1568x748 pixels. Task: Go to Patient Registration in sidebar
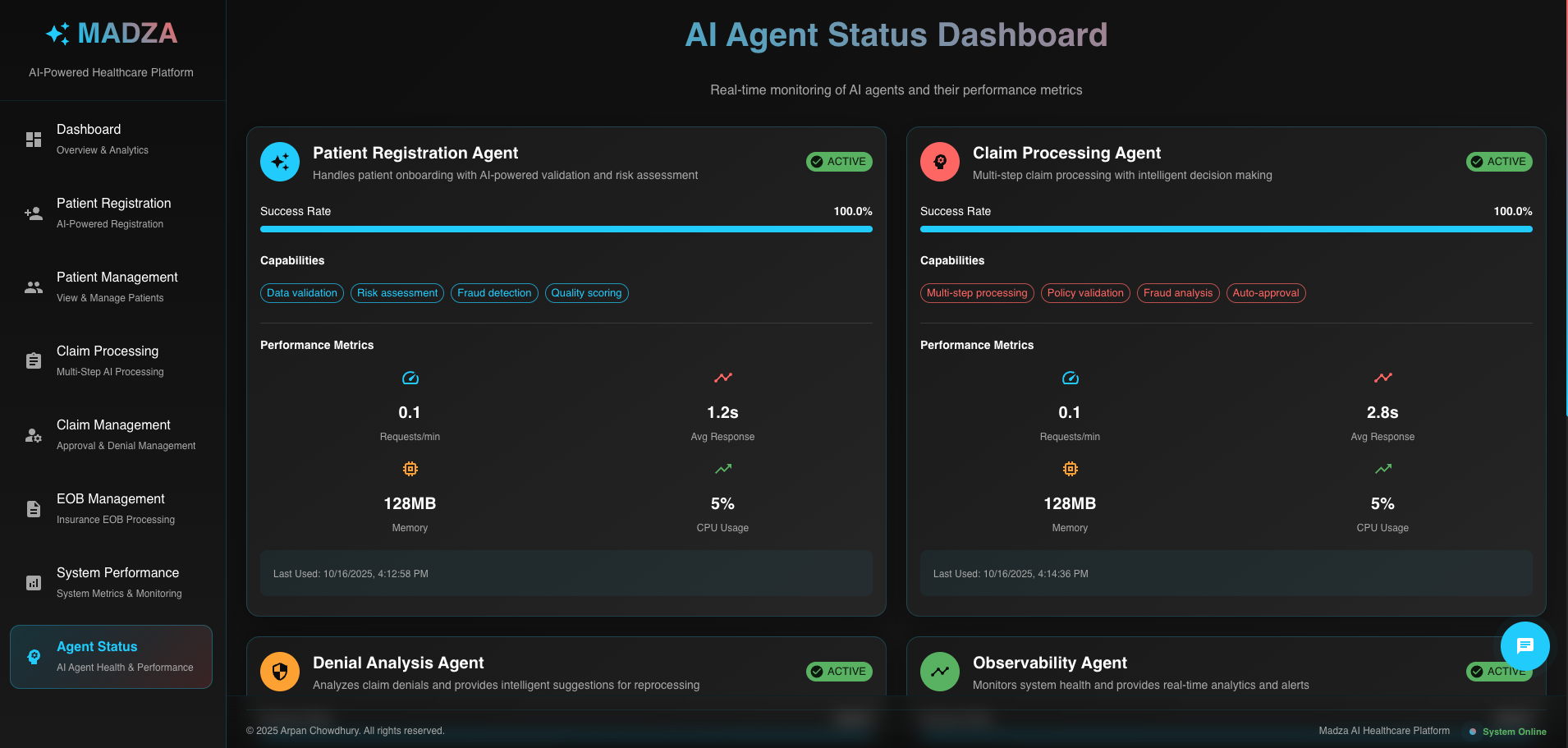(111, 213)
